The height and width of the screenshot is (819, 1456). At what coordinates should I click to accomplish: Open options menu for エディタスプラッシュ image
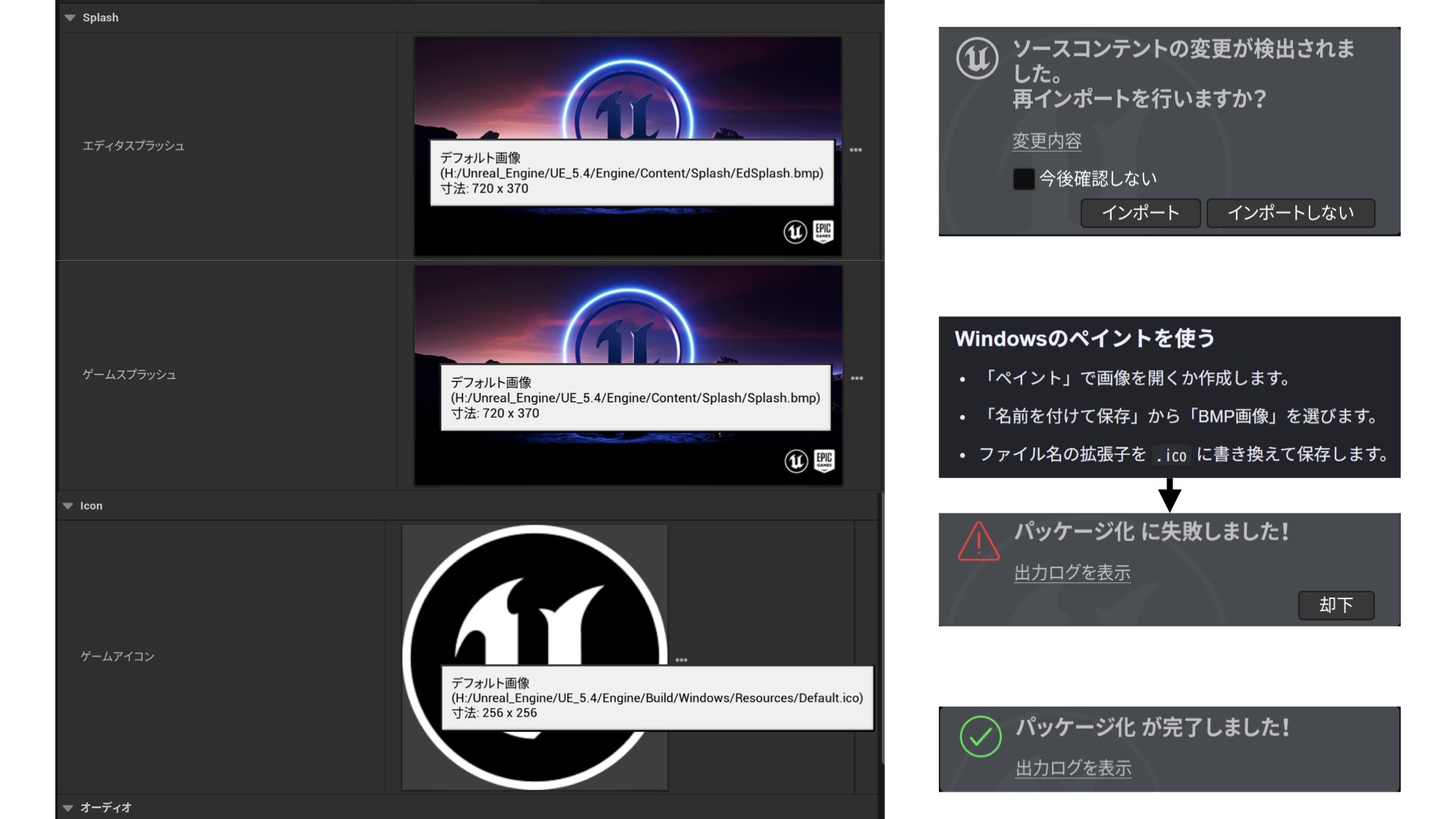coord(855,150)
